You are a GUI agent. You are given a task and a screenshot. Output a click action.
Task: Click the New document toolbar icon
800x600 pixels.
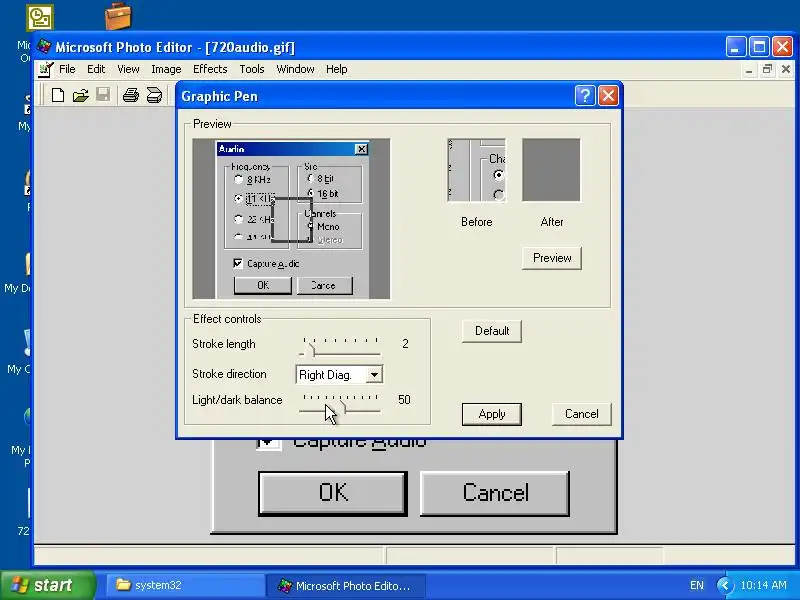(x=58, y=95)
